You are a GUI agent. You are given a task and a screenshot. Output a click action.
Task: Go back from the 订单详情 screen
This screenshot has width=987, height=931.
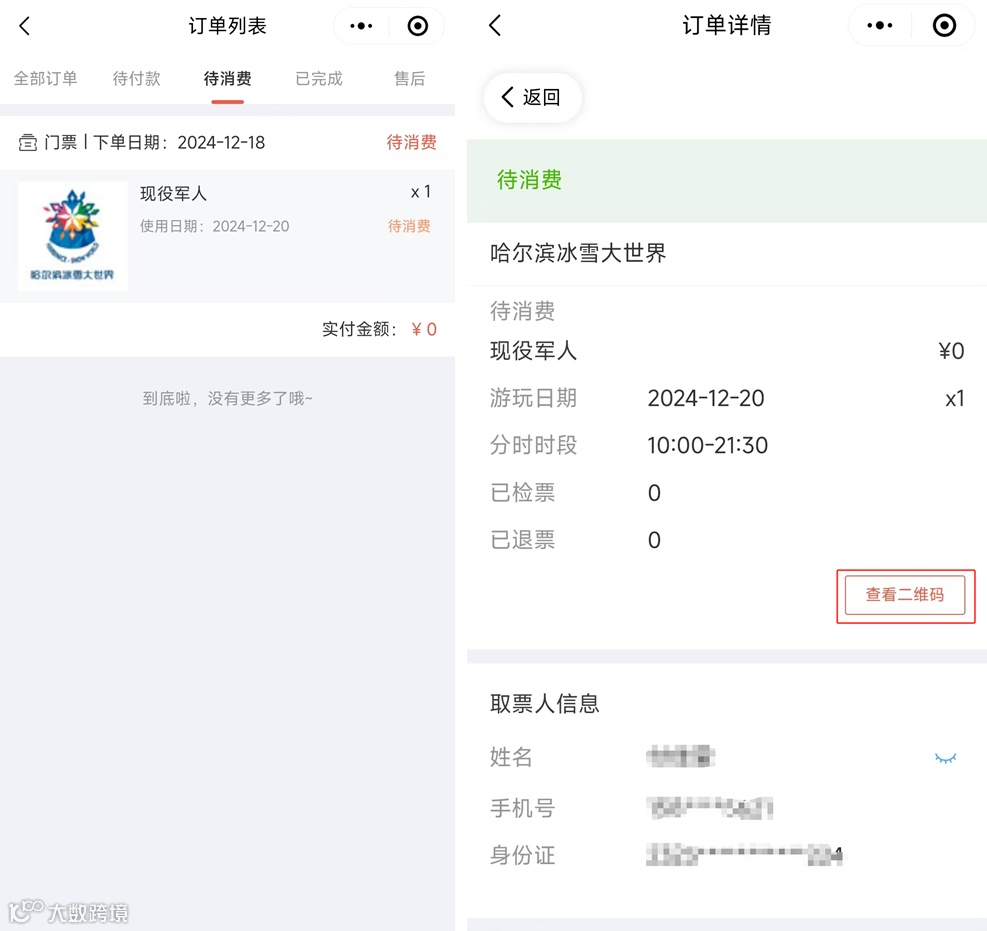pyautogui.click(x=495, y=26)
